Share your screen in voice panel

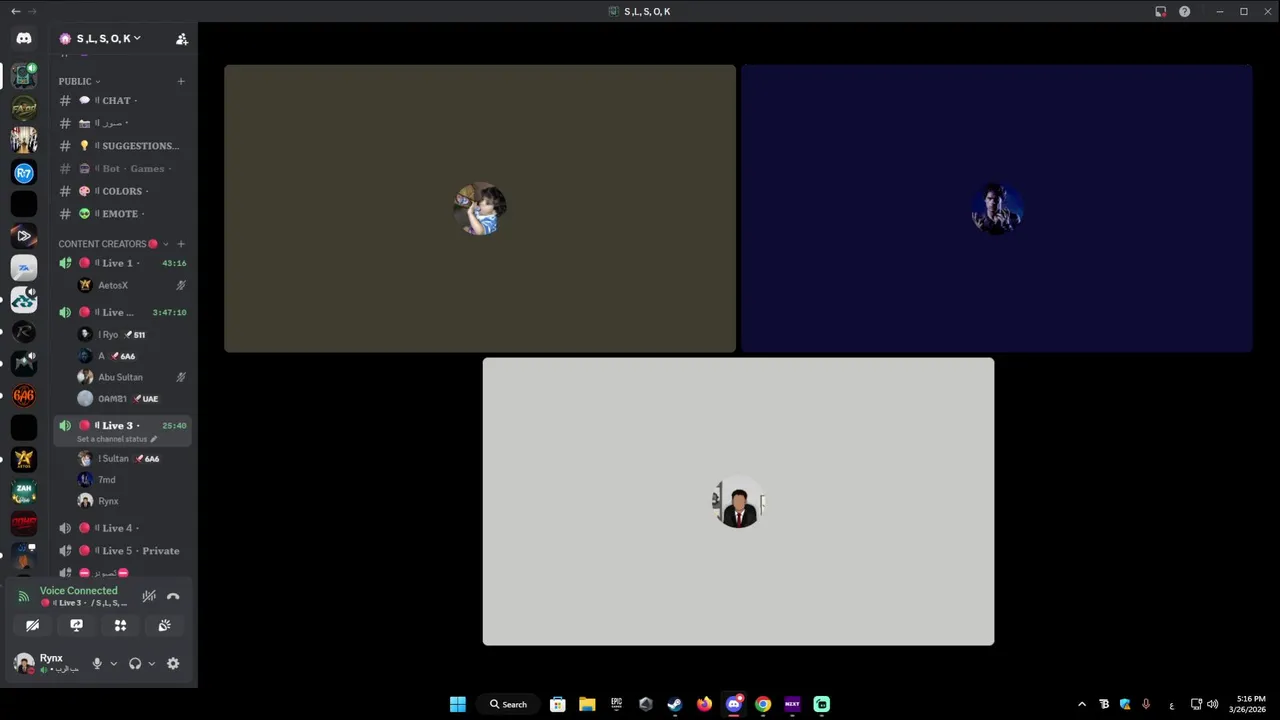(77, 625)
